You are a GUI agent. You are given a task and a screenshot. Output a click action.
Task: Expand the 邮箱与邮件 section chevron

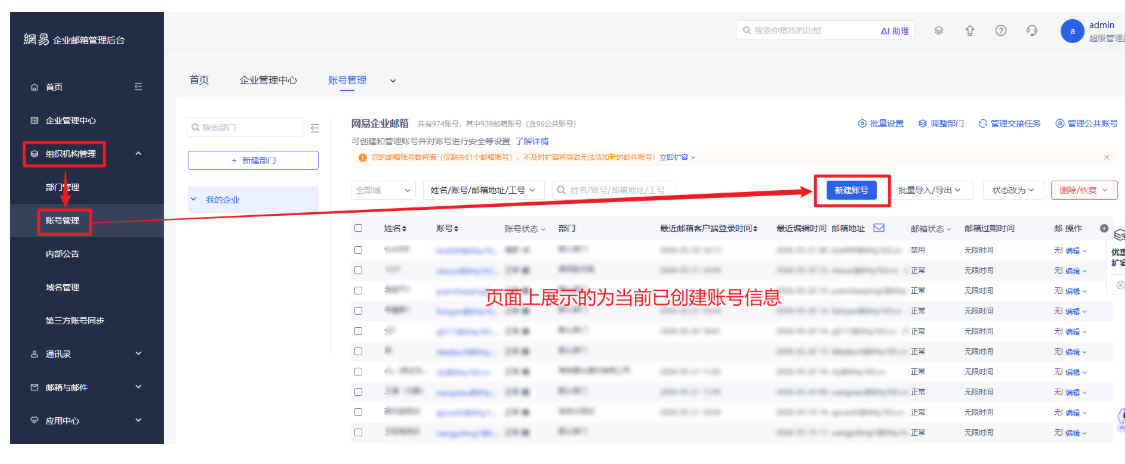pyautogui.click(x=138, y=387)
